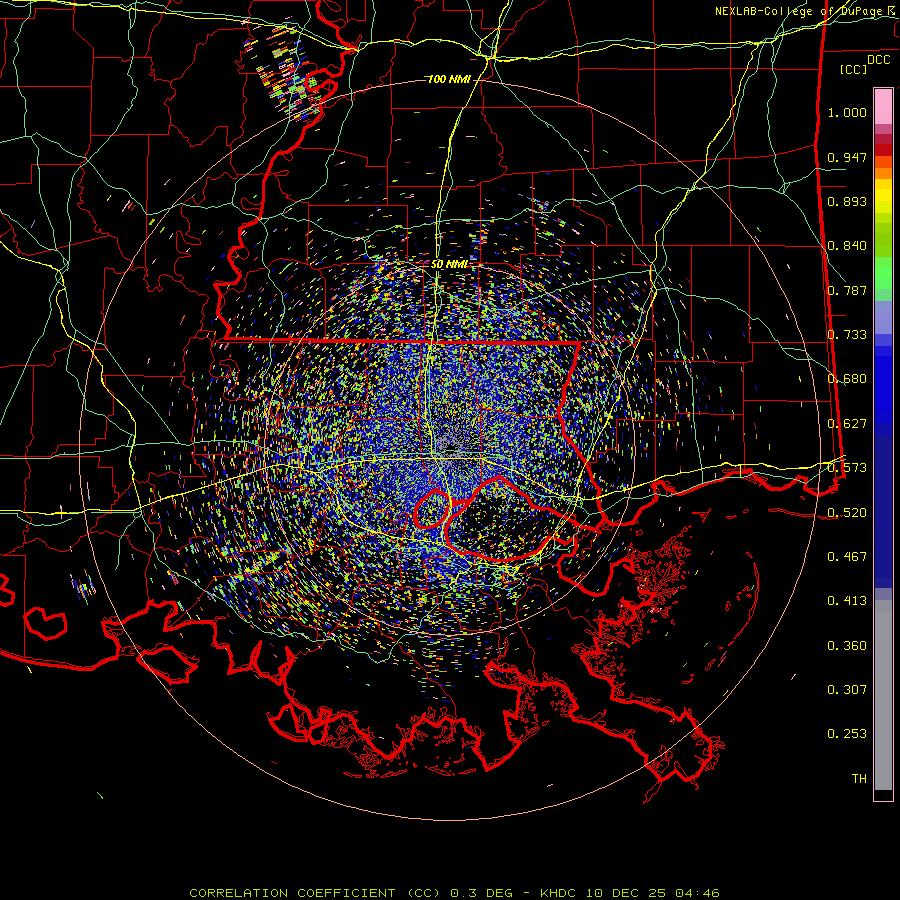This screenshot has height=900, width=900.
Task: Click the 0.787 scale value
Action: coord(847,290)
